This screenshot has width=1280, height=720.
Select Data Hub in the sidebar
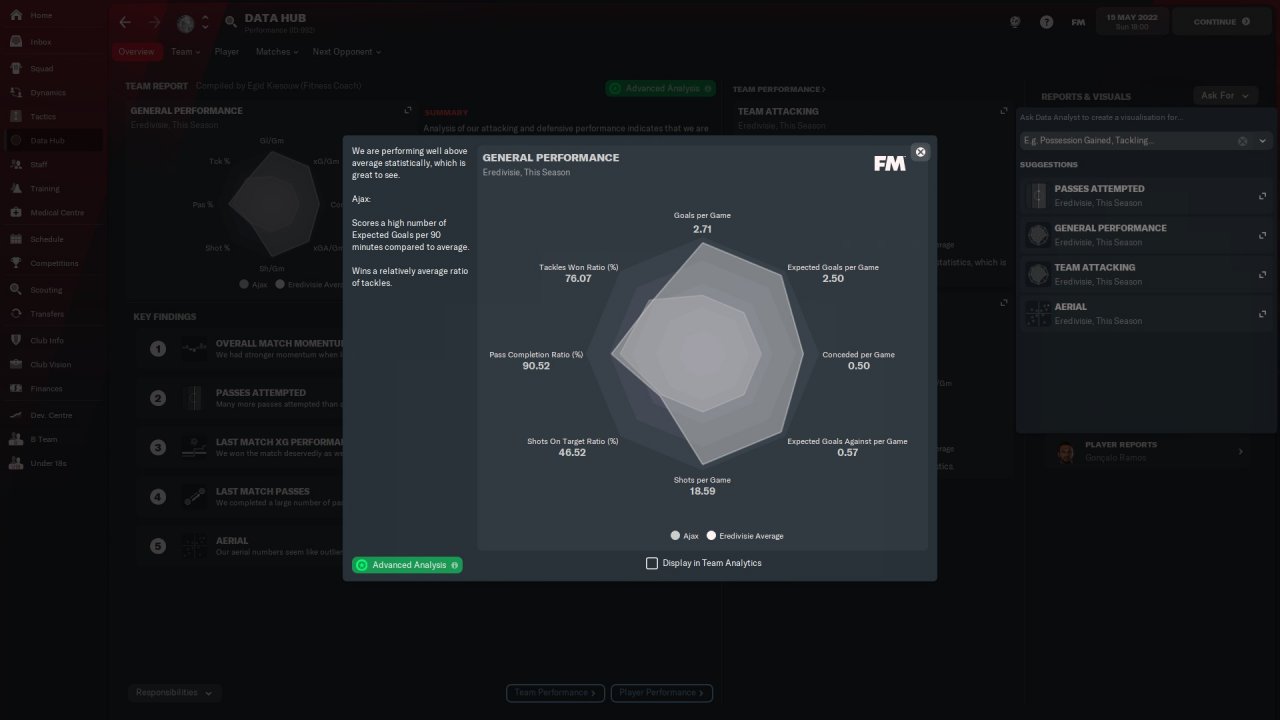[52, 141]
